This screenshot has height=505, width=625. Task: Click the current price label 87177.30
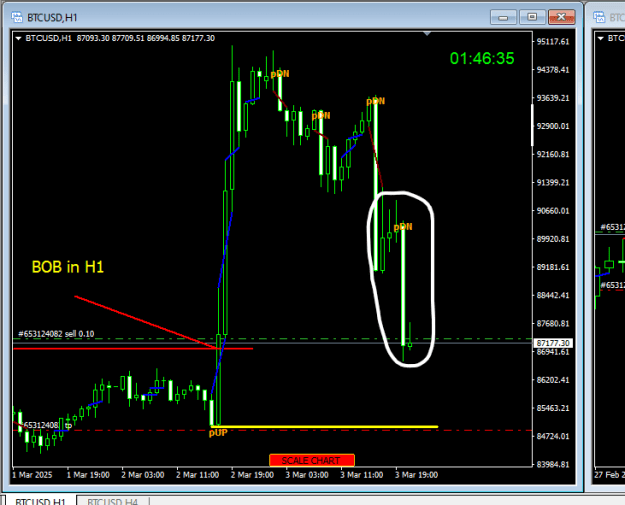tap(552, 343)
